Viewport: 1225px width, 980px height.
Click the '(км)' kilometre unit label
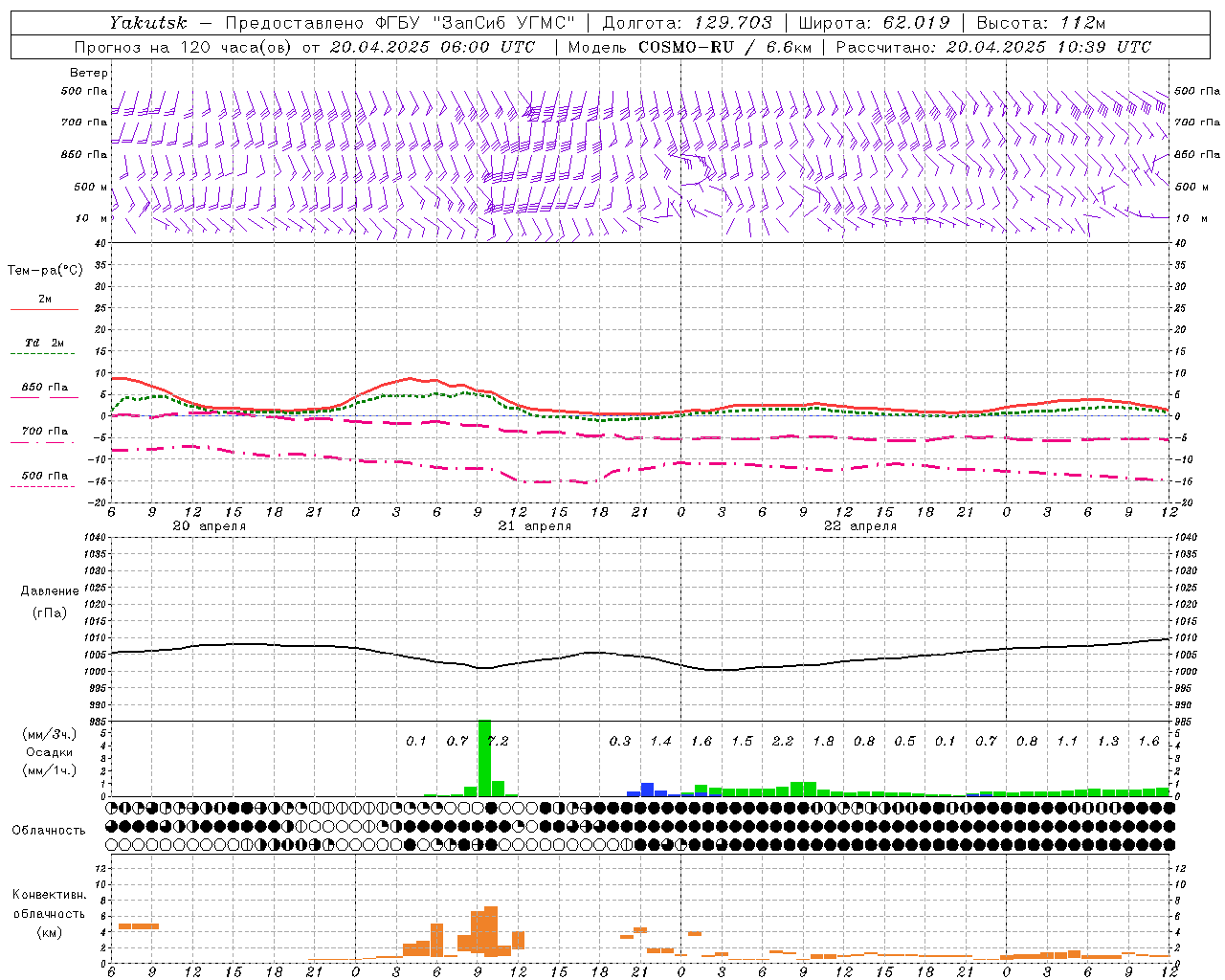pyautogui.click(x=49, y=932)
